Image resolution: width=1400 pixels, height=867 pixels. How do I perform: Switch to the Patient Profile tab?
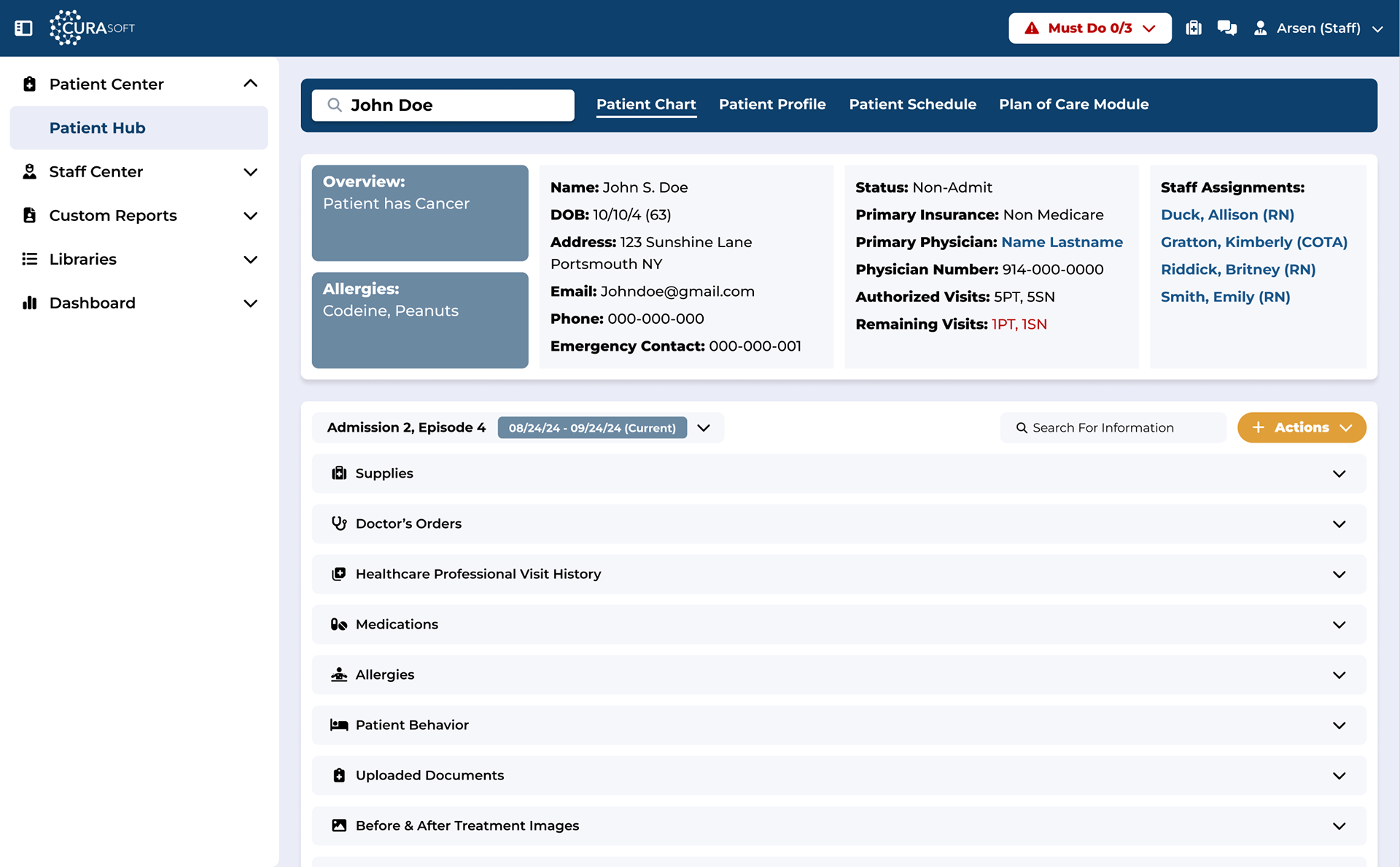pos(772,104)
